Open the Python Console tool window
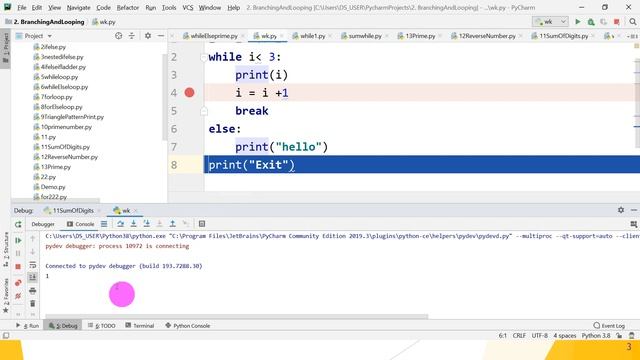The height and width of the screenshot is (360, 640). point(188,326)
